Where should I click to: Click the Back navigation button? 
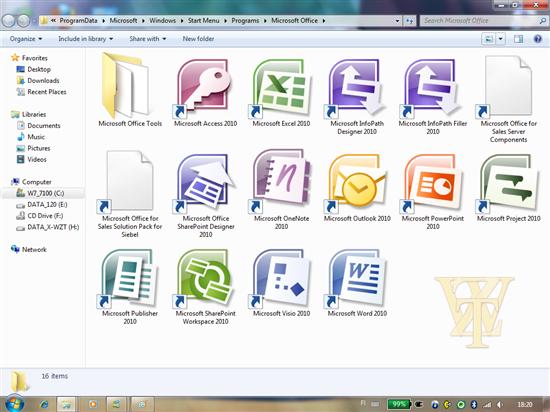click(x=8, y=21)
